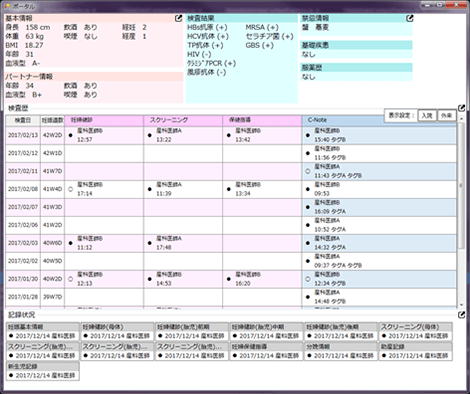The image size is (470, 394).
Task: Click the MRSA (+) test result
Action: point(262,27)
